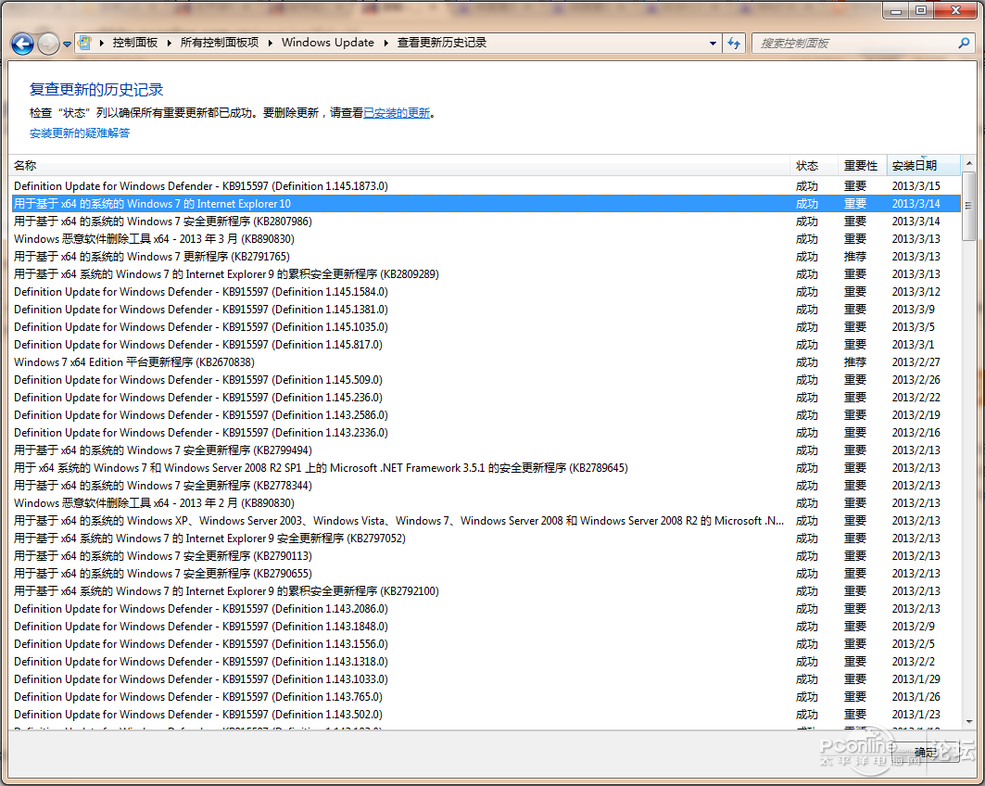Click the scrollbar down arrow of the list

(x=969, y=720)
